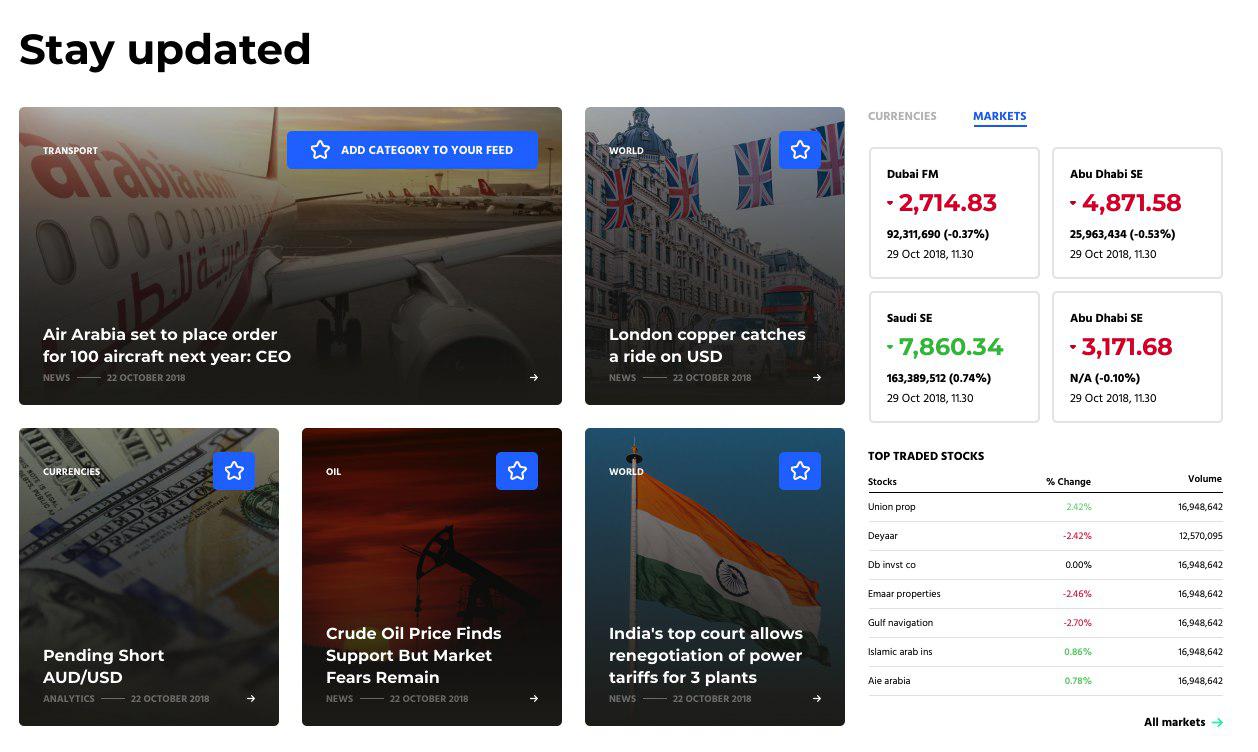
Task: Click red down triangle beside 4,871.58
Action: pyautogui.click(x=1074, y=203)
